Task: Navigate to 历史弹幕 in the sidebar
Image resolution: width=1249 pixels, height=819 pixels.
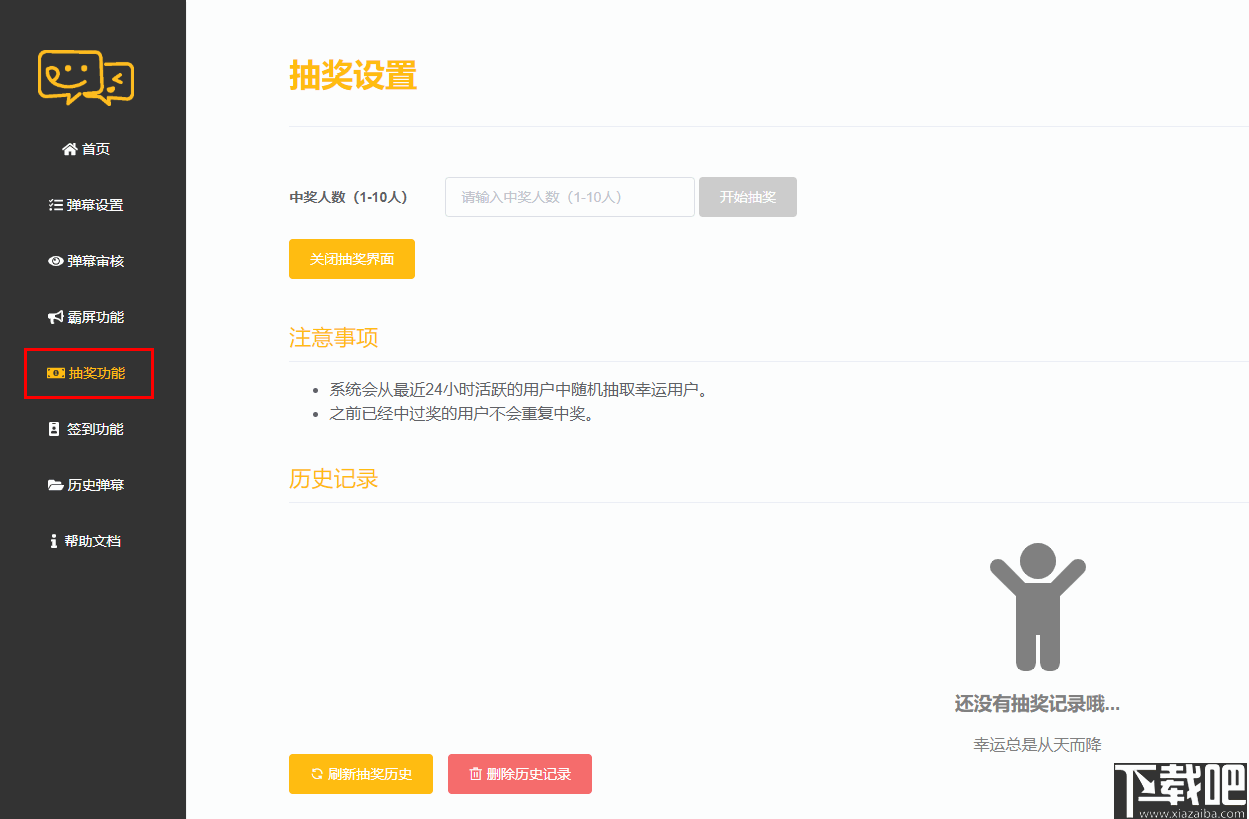Action: 95,484
